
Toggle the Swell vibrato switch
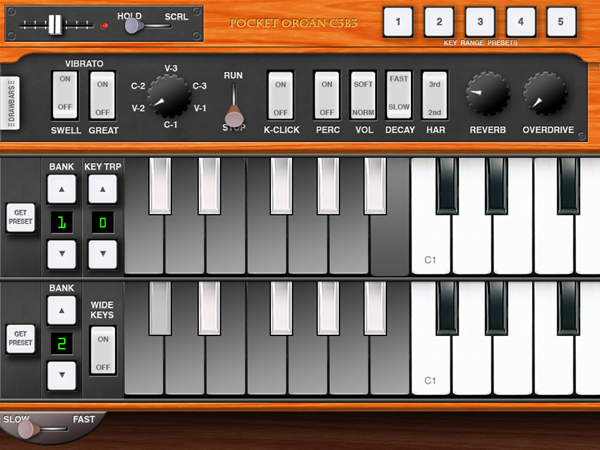65,95
